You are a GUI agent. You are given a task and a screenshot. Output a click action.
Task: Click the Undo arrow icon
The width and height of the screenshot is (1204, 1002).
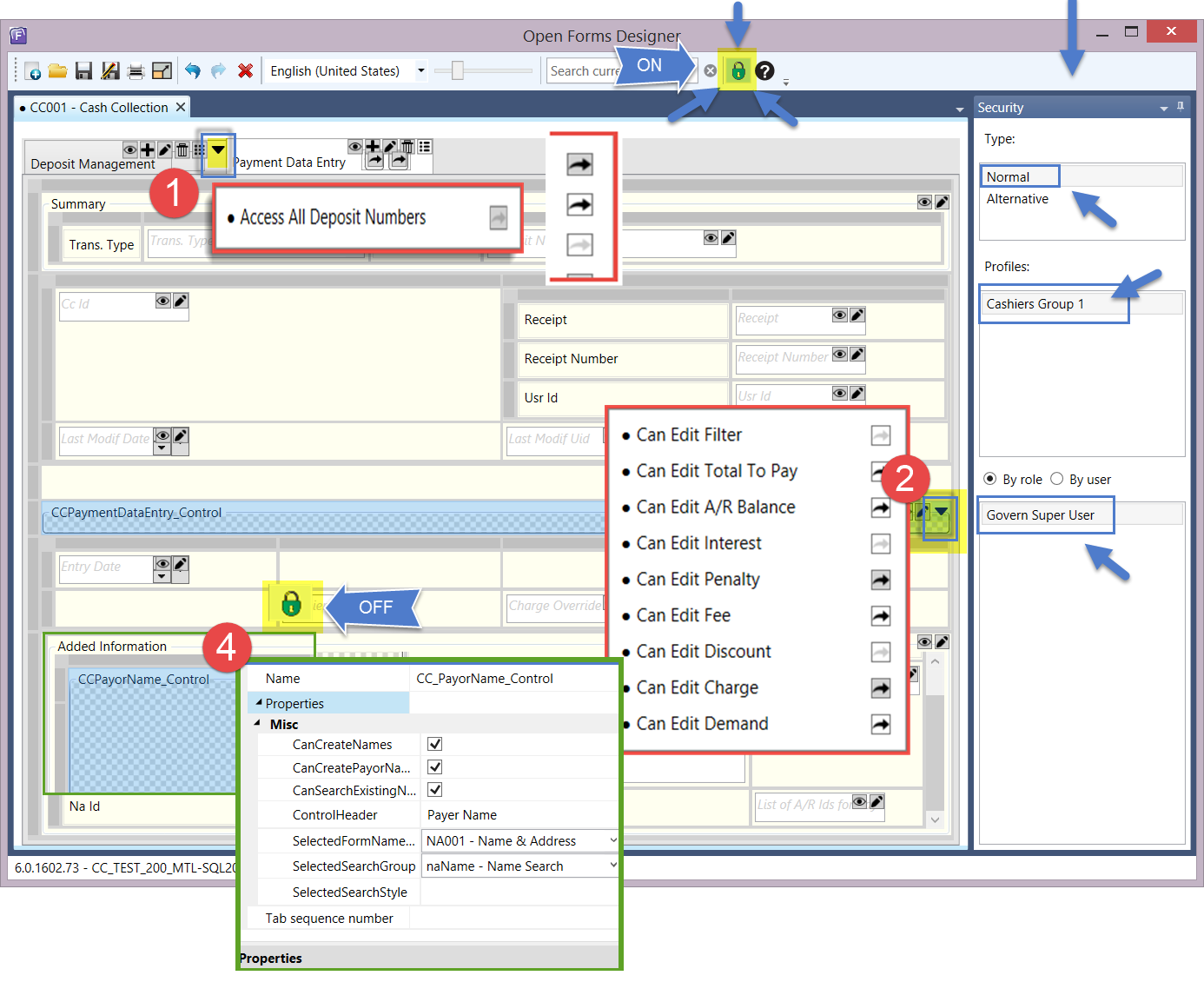tap(193, 71)
